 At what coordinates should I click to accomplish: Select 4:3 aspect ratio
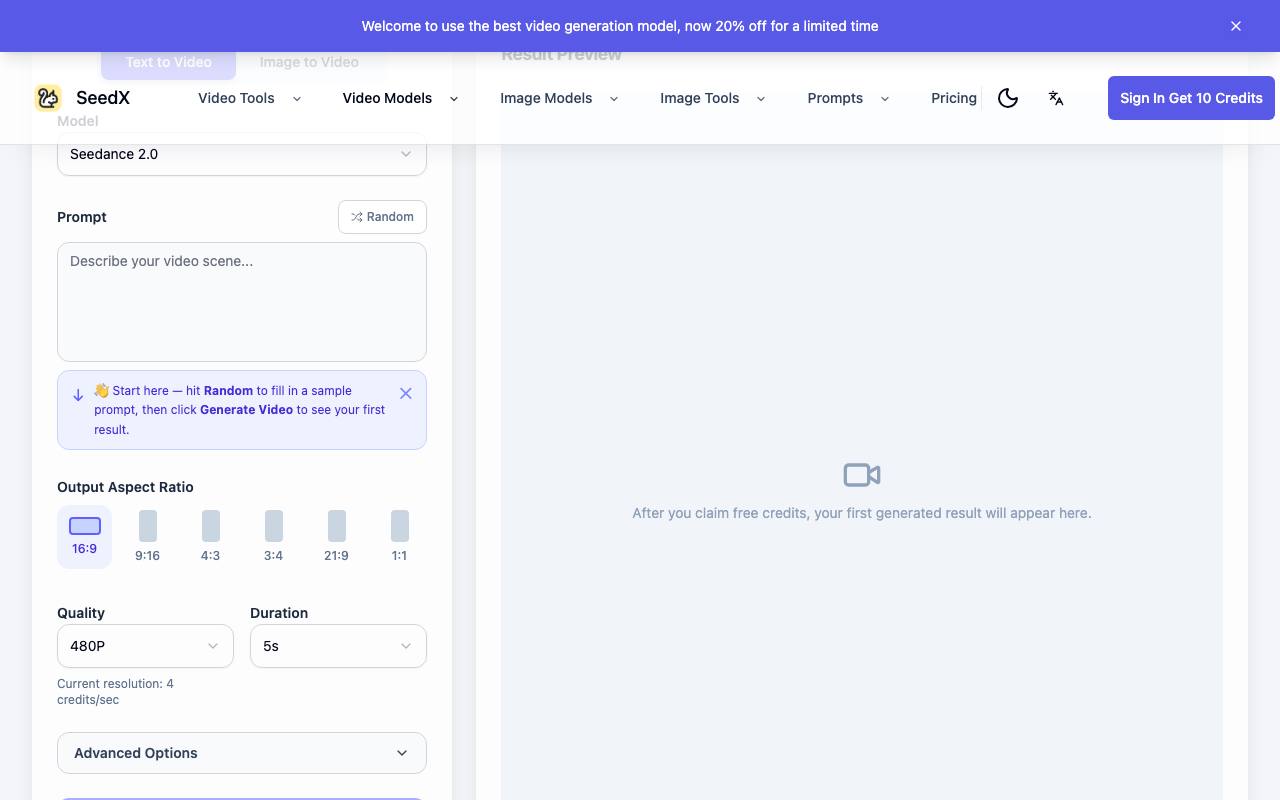tap(210, 537)
